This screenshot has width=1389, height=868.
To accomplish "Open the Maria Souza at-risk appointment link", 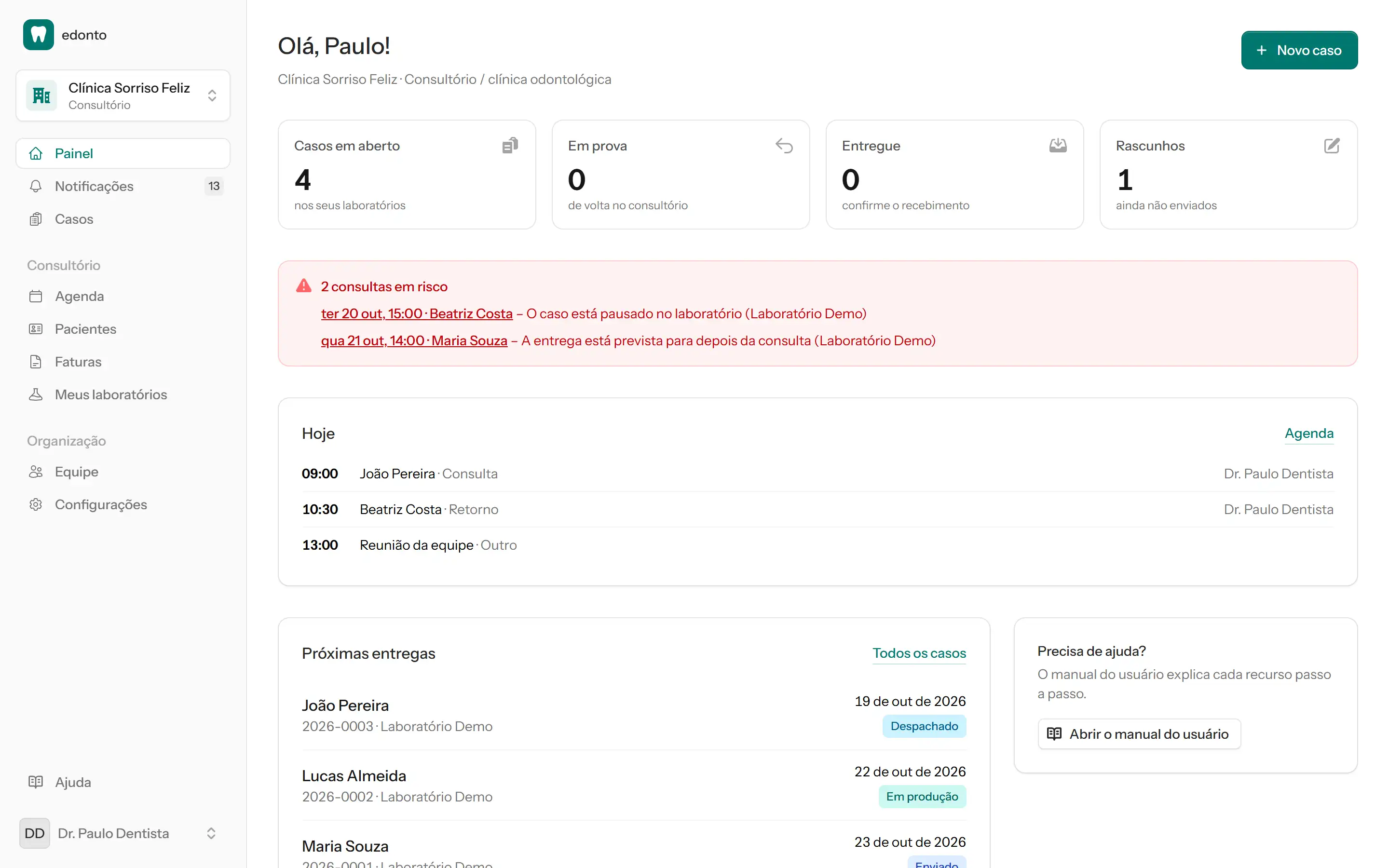I will point(414,340).
